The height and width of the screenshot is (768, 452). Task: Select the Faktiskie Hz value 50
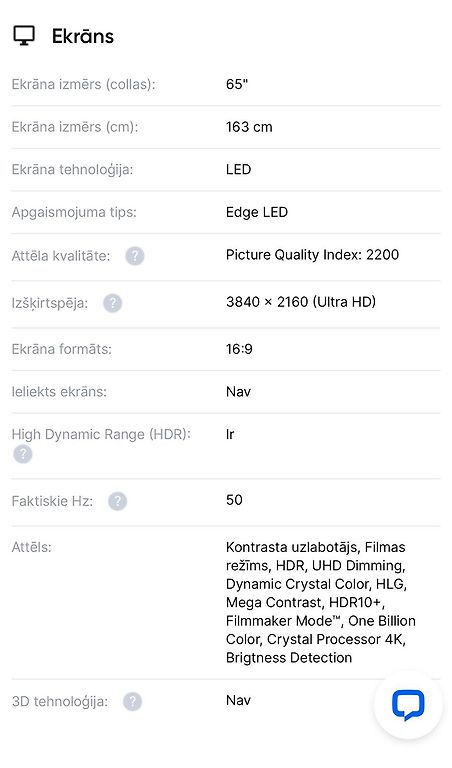click(234, 500)
